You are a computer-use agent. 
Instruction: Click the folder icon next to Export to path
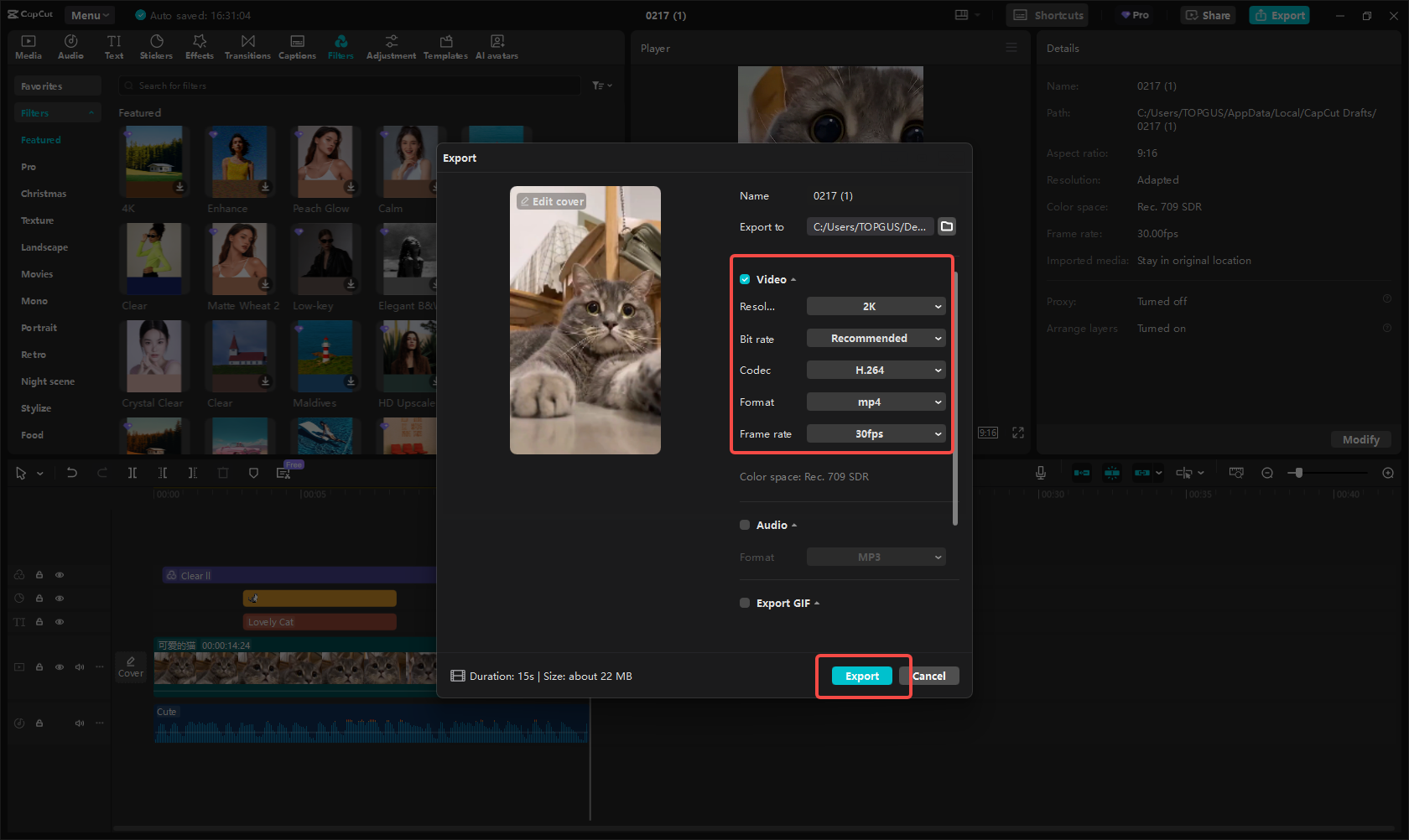[x=947, y=226]
